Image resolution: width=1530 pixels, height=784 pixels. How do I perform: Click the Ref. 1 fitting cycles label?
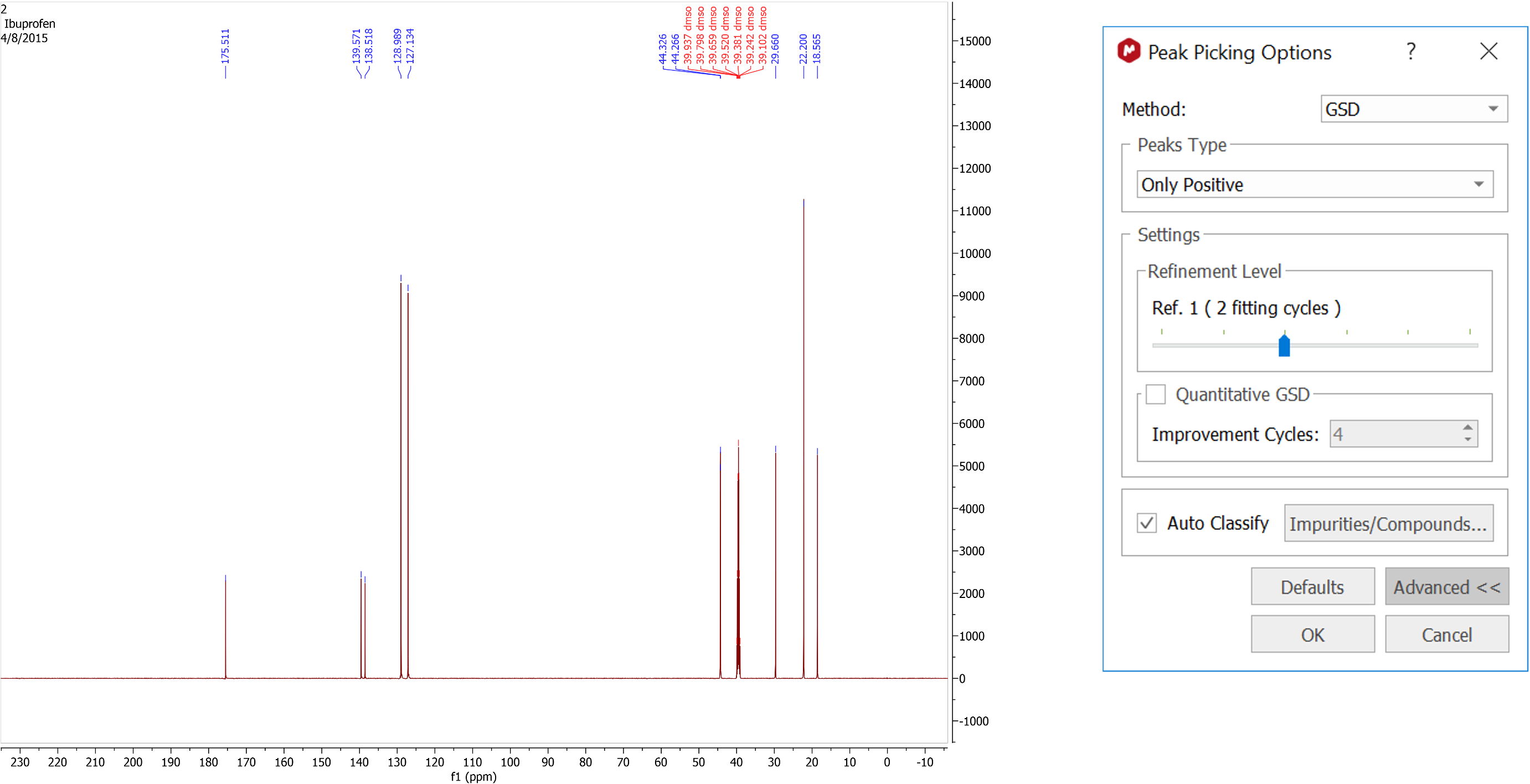(1246, 308)
